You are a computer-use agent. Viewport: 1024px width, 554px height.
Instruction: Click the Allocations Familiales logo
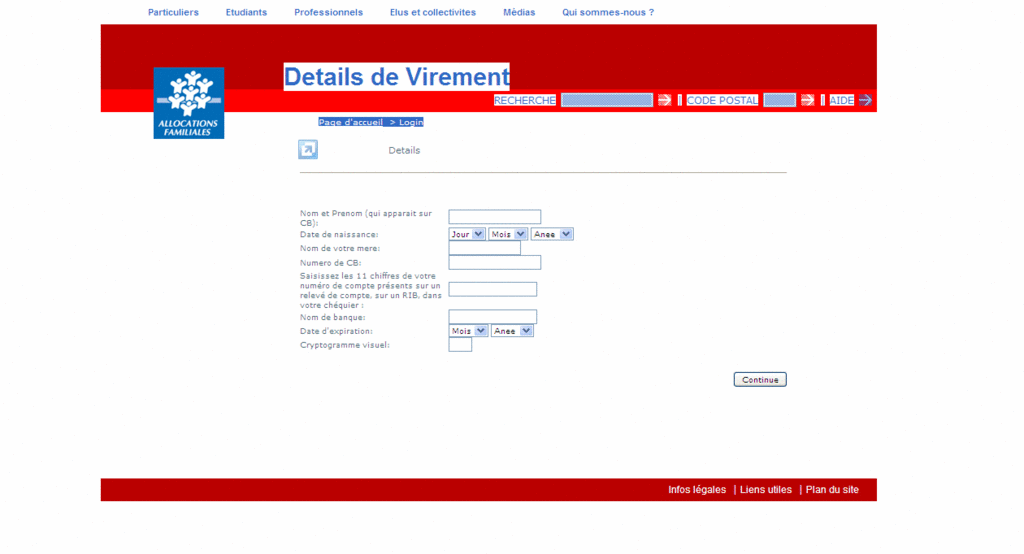[189, 103]
